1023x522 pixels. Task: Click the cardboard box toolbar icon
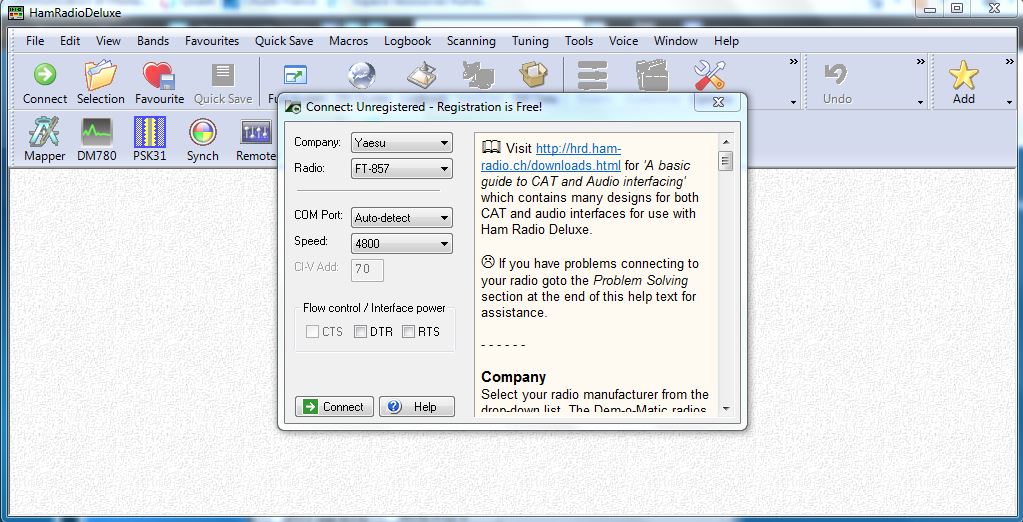(x=534, y=76)
